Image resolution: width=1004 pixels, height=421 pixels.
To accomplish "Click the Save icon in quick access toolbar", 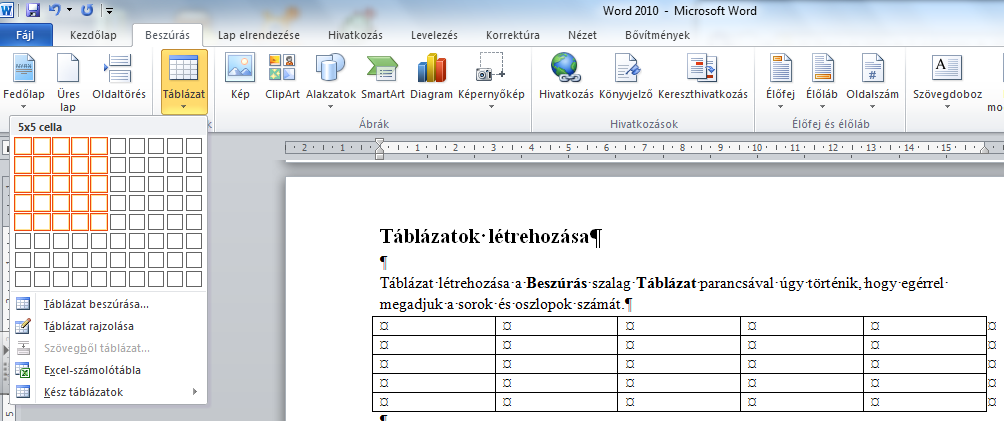I will coord(33,10).
